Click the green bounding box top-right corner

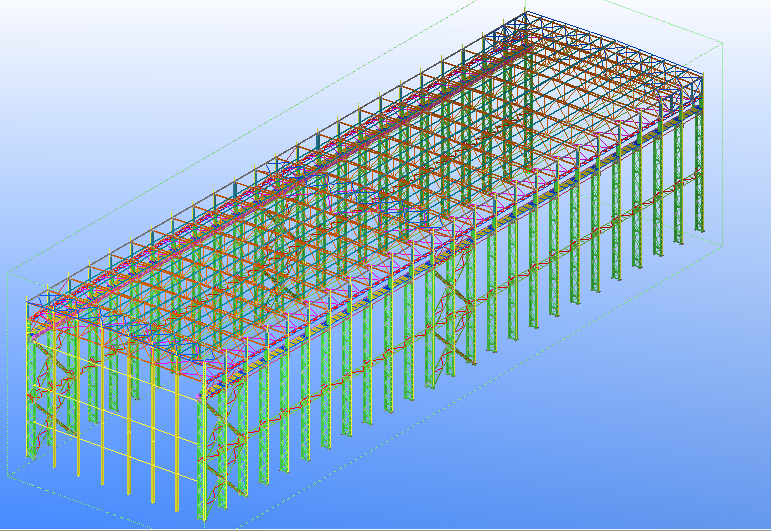[721, 44]
